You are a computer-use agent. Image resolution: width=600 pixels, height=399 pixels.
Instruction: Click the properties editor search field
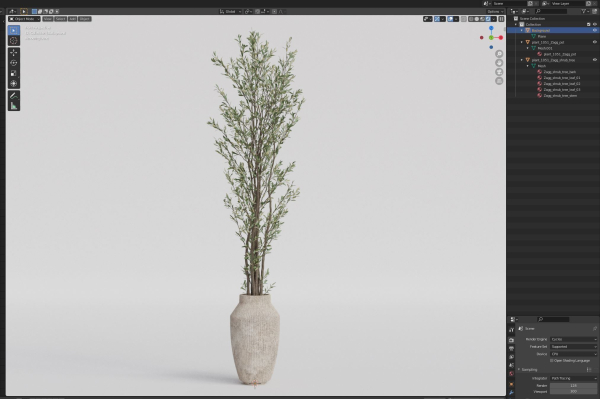coord(553,319)
